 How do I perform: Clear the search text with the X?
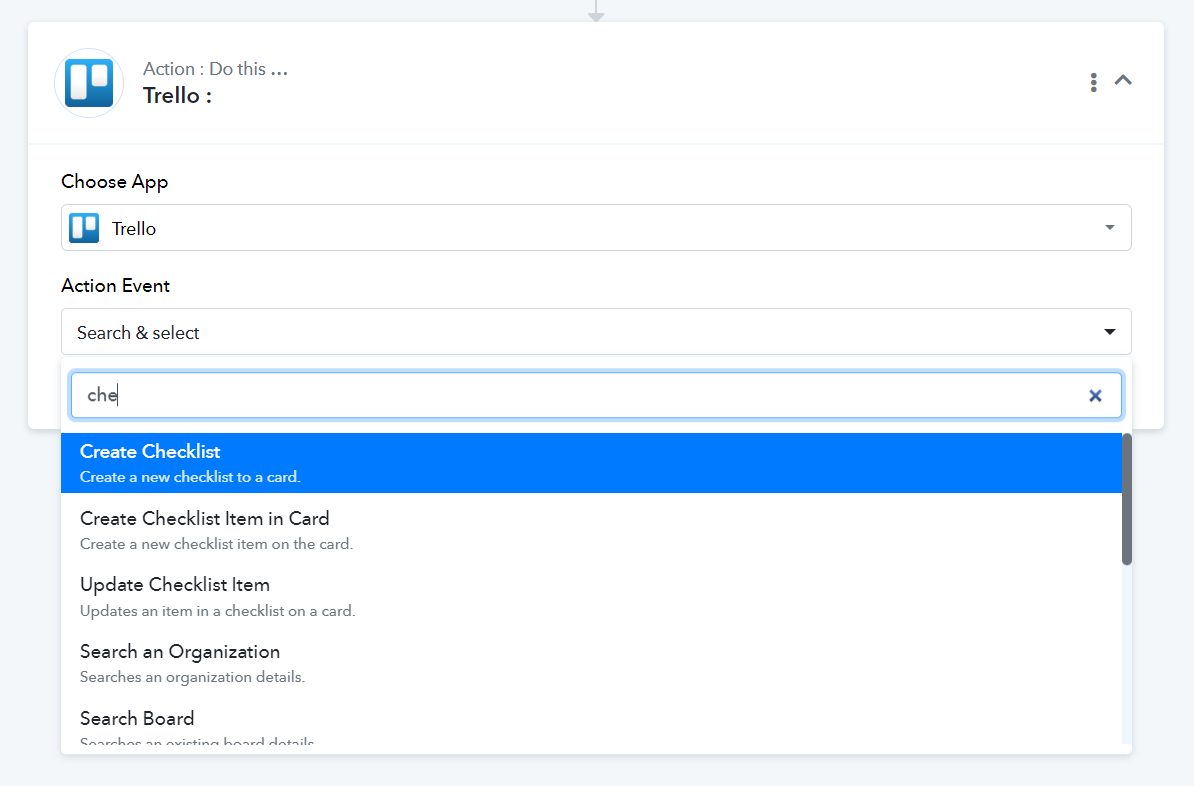1095,395
